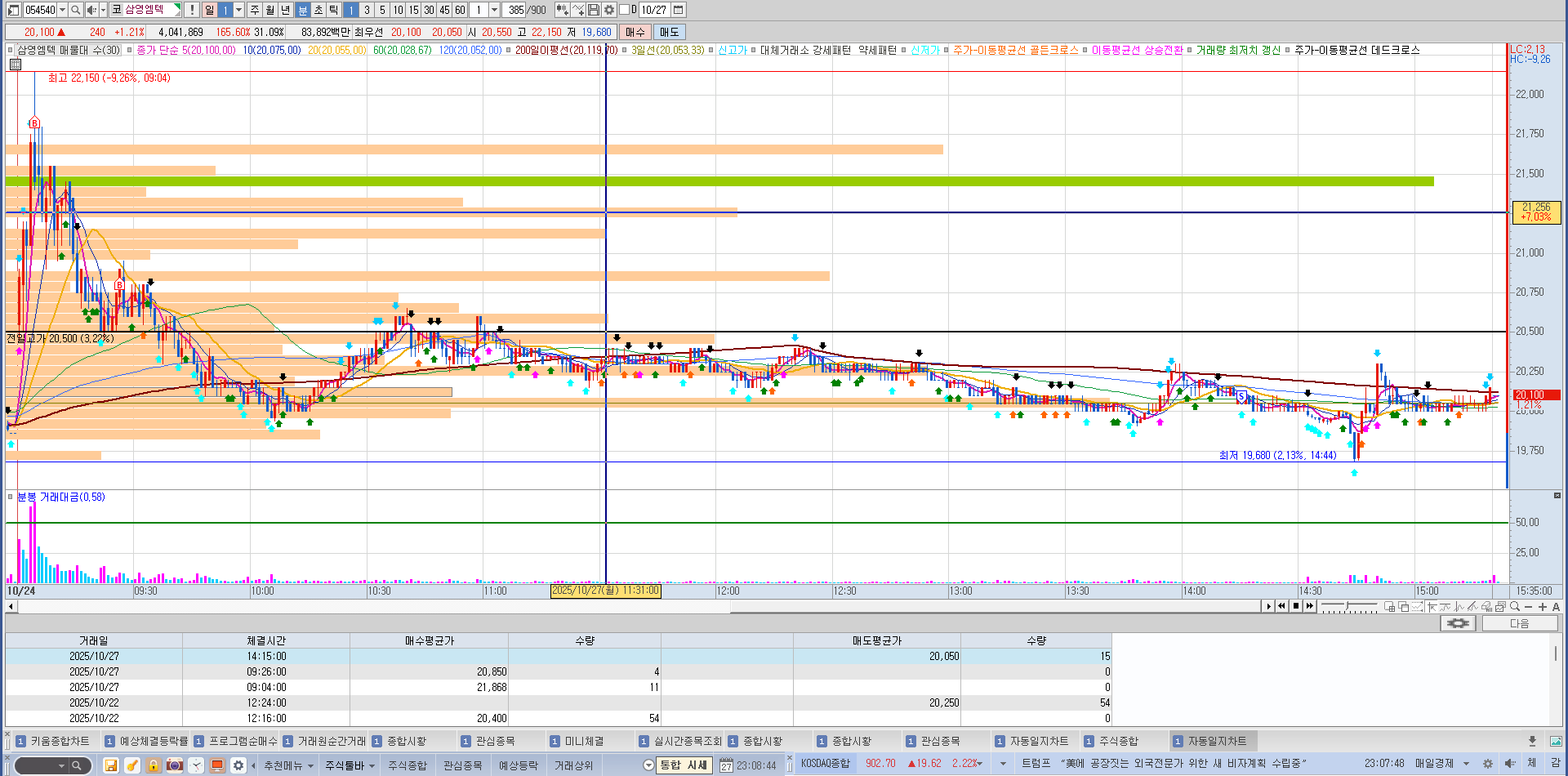Click the speaker sound alert icon

91,10
